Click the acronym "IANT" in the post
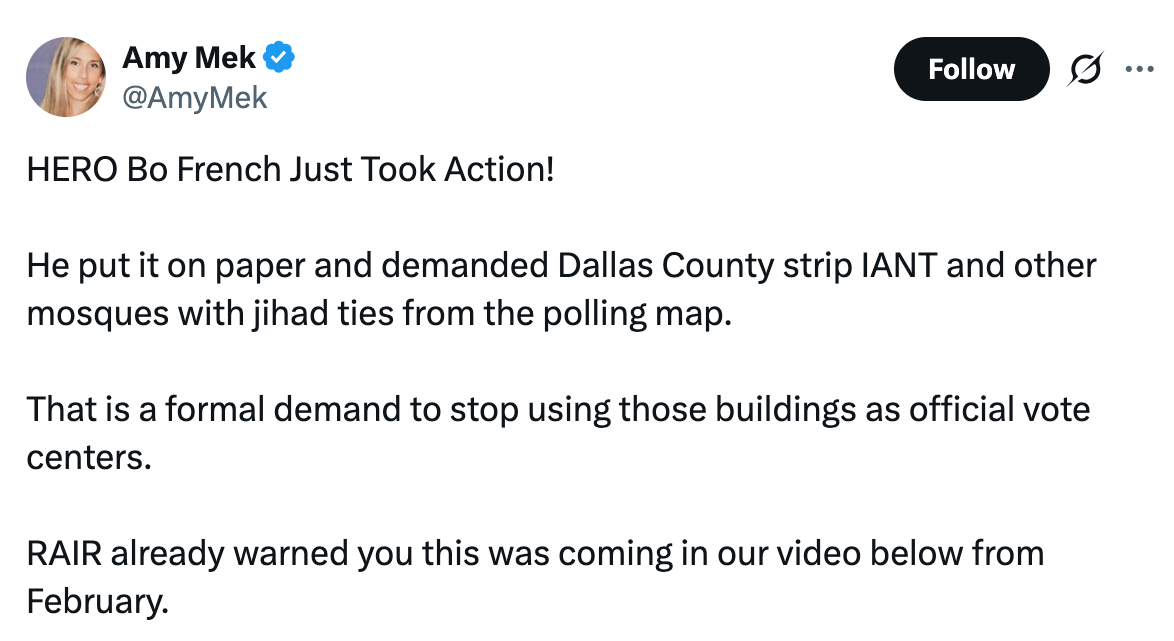The height and width of the screenshot is (641, 1174). 899,265
